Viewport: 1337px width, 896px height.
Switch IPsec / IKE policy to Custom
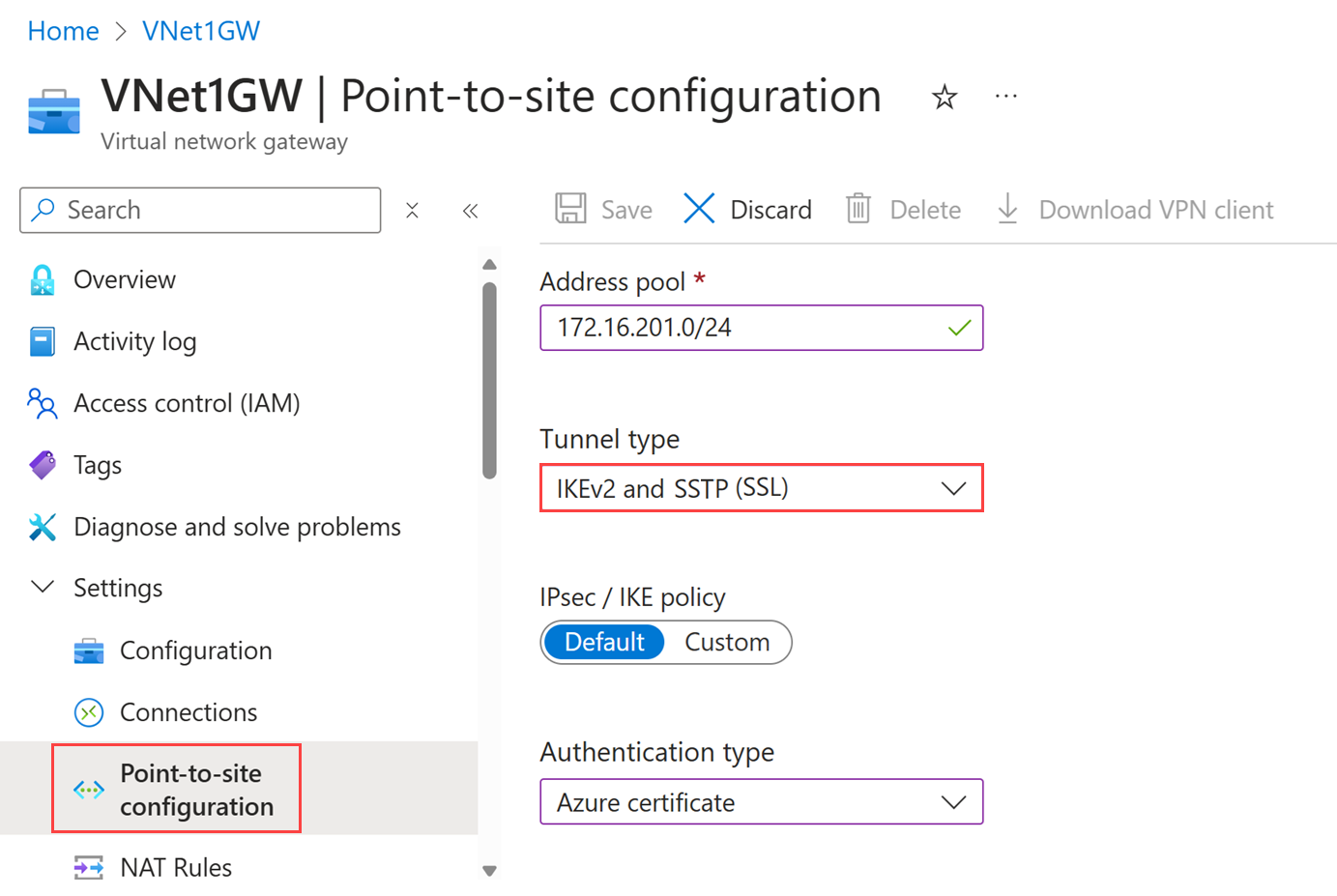pos(727,643)
